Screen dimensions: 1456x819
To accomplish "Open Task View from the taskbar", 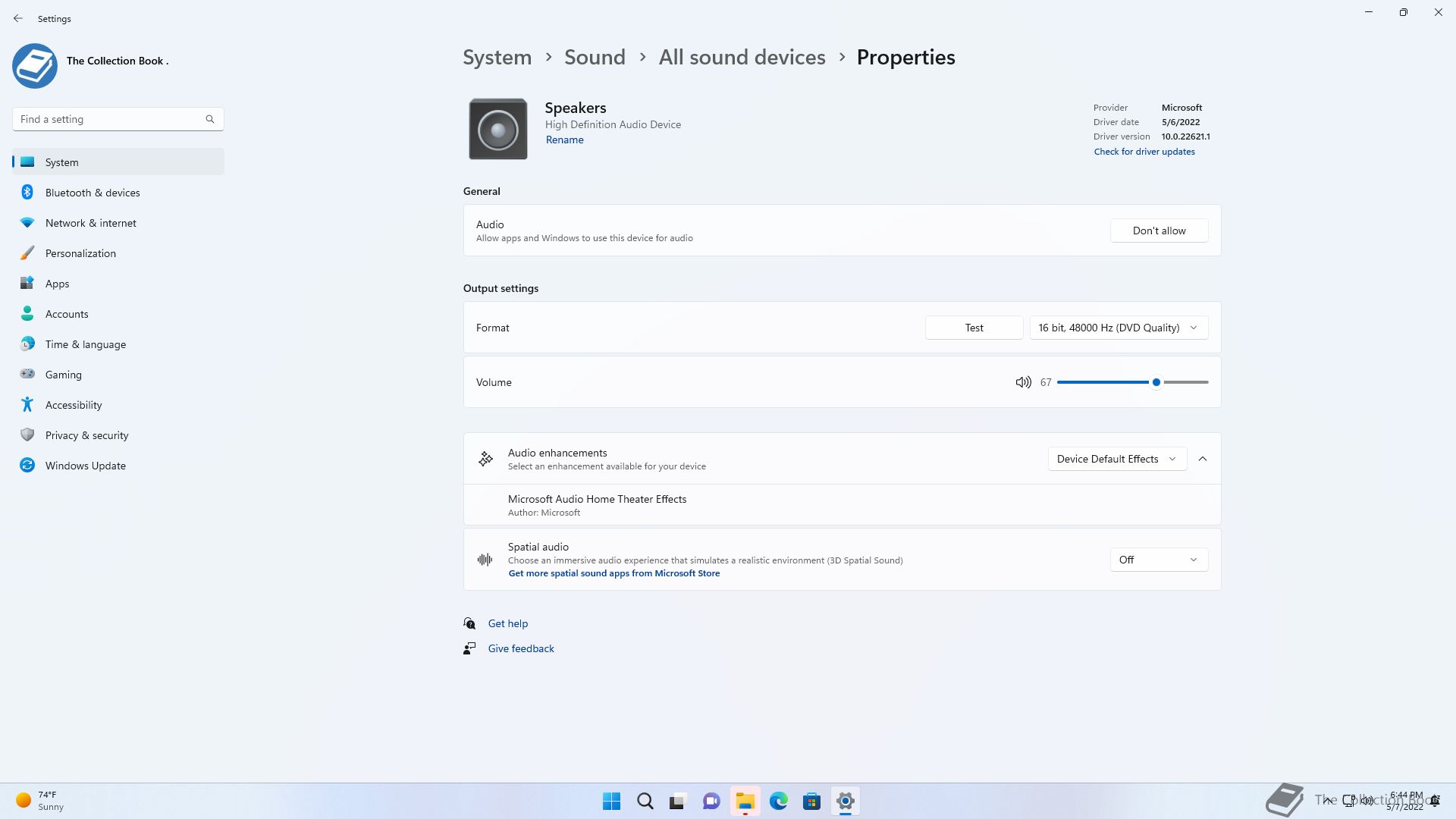I will coord(678,801).
